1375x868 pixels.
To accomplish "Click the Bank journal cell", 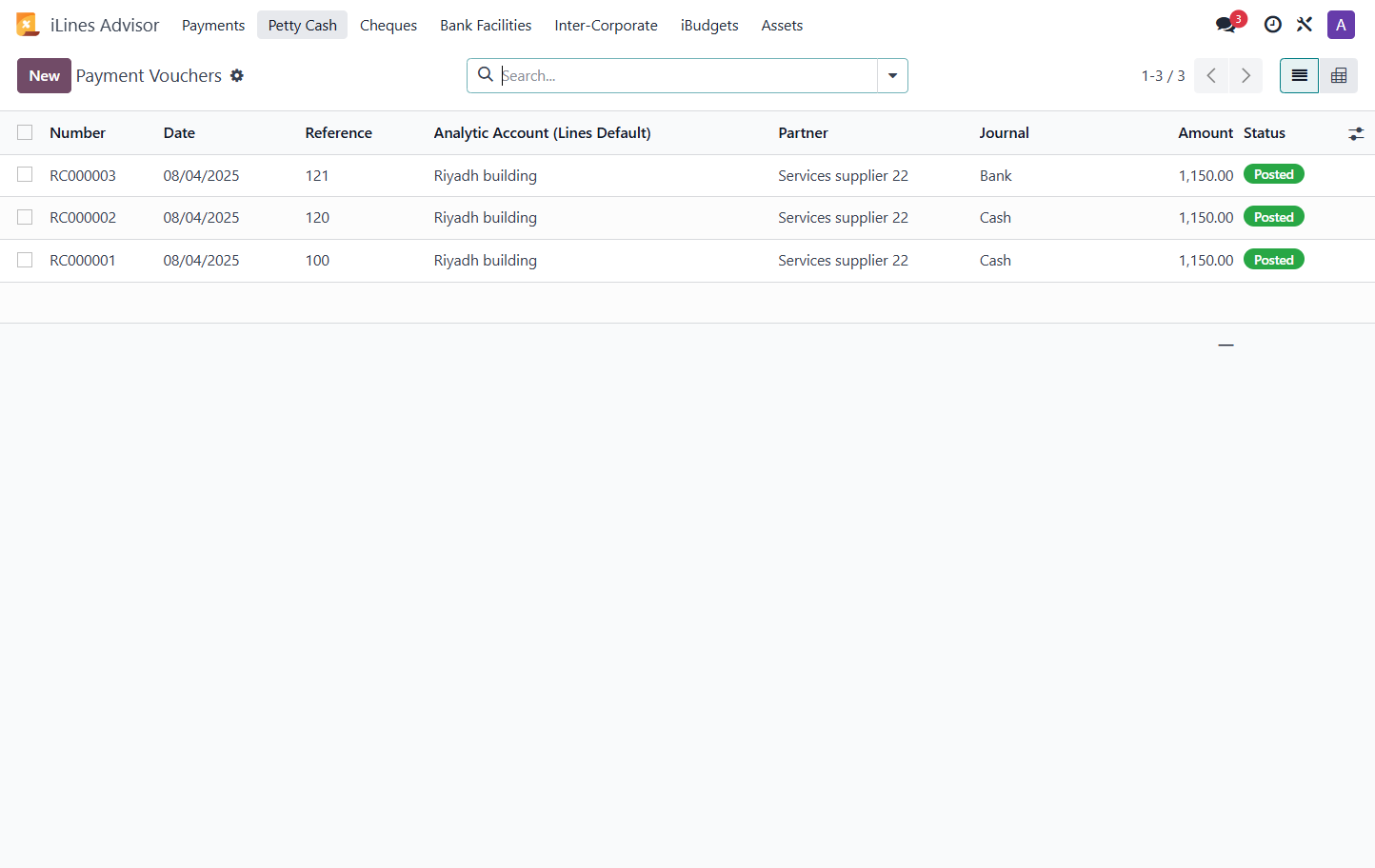I will point(995,175).
